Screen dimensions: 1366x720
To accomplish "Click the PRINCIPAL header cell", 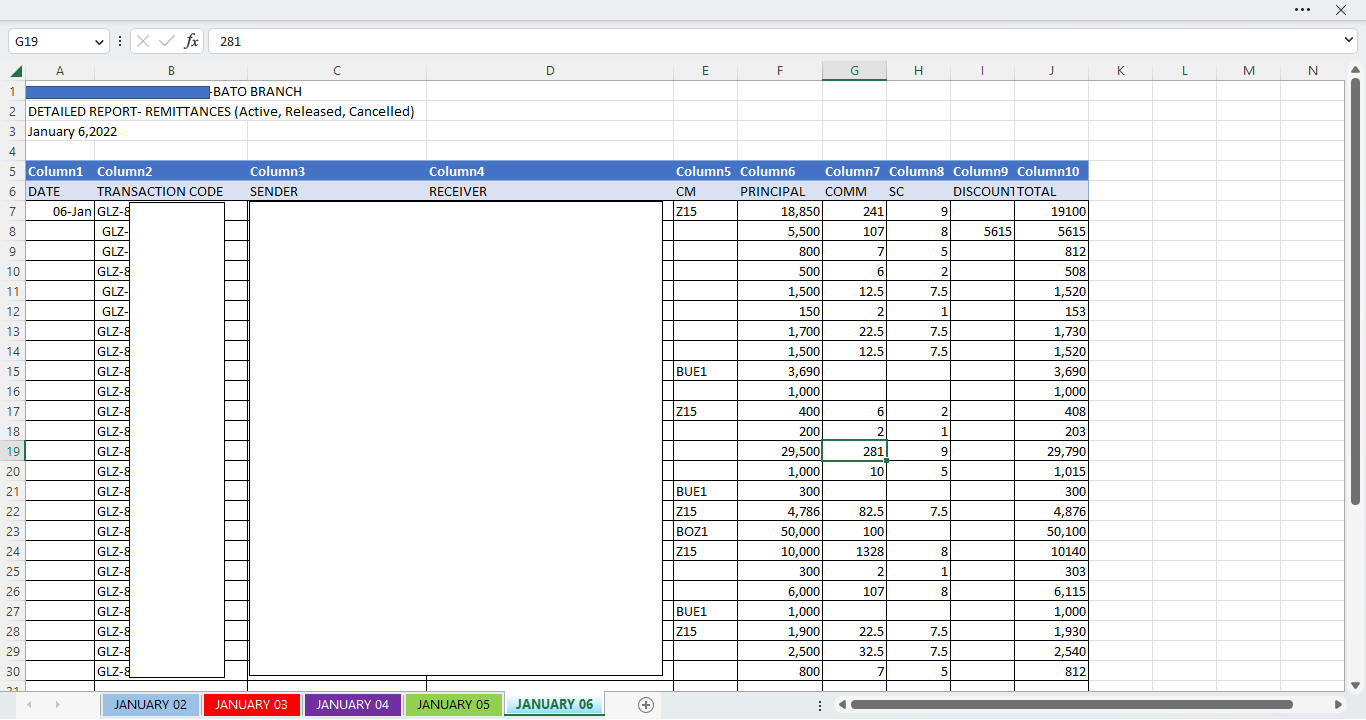I will (x=780, y=191).
